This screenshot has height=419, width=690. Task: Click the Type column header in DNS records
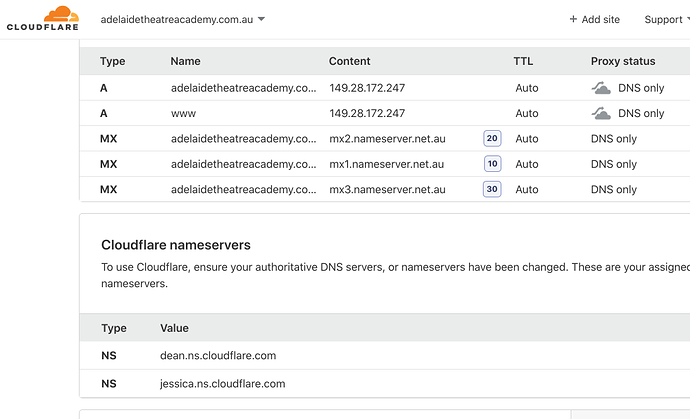(x=112, y=61)
